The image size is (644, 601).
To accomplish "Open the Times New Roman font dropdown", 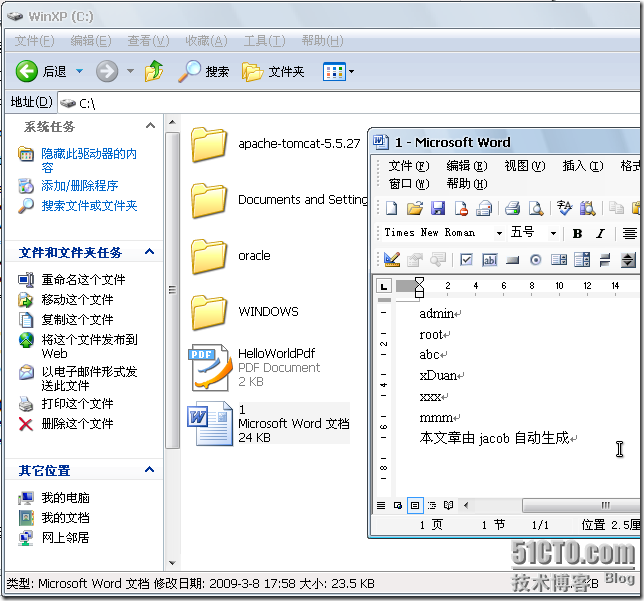I will tap(499, 233).
